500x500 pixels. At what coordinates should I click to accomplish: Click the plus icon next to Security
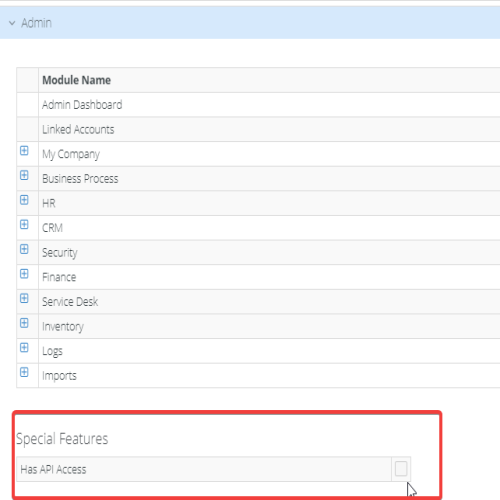pyautogui.click(x=24, y=249)
